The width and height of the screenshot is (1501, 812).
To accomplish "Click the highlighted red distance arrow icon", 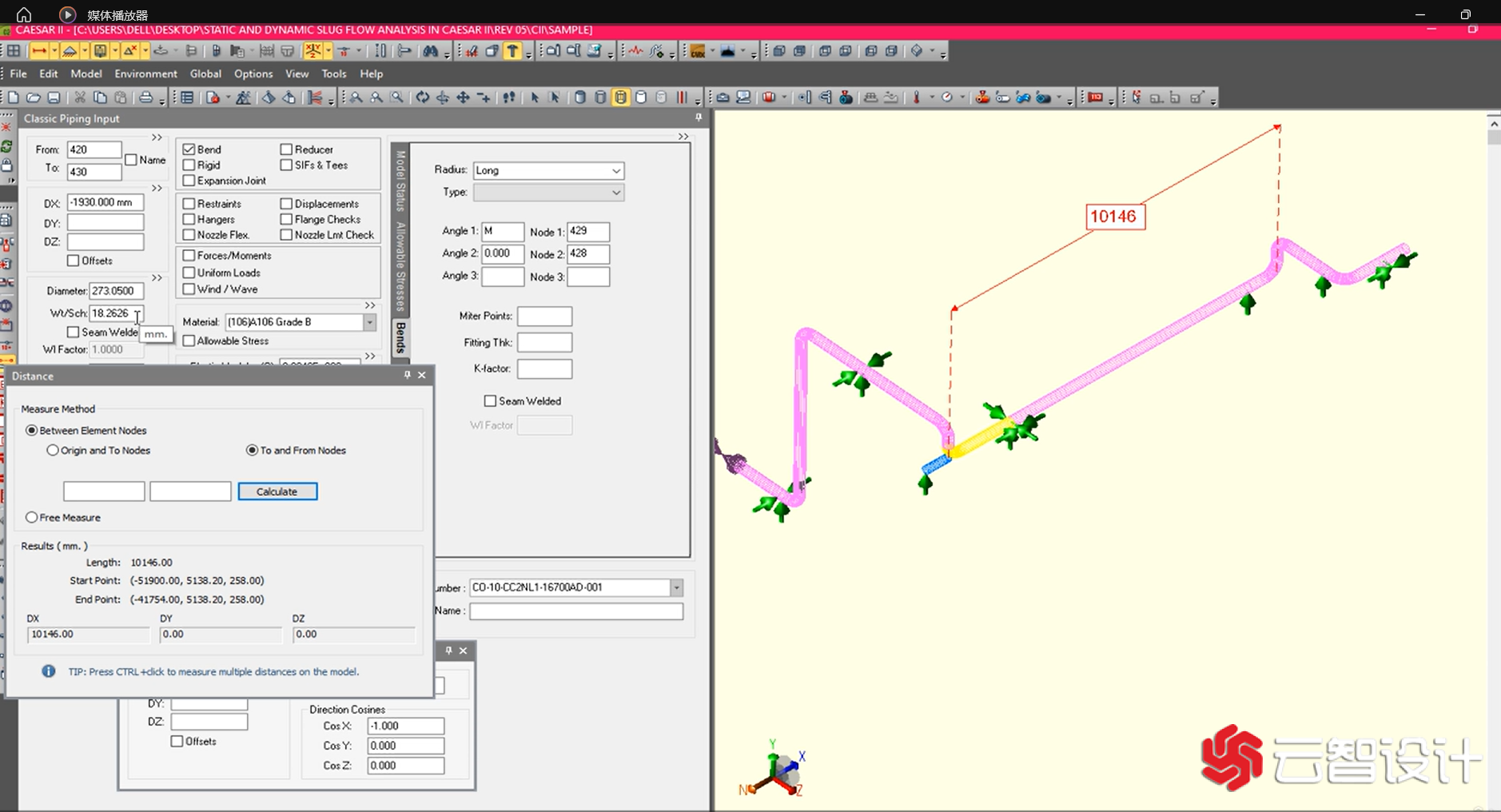I will tap(38, 51).
